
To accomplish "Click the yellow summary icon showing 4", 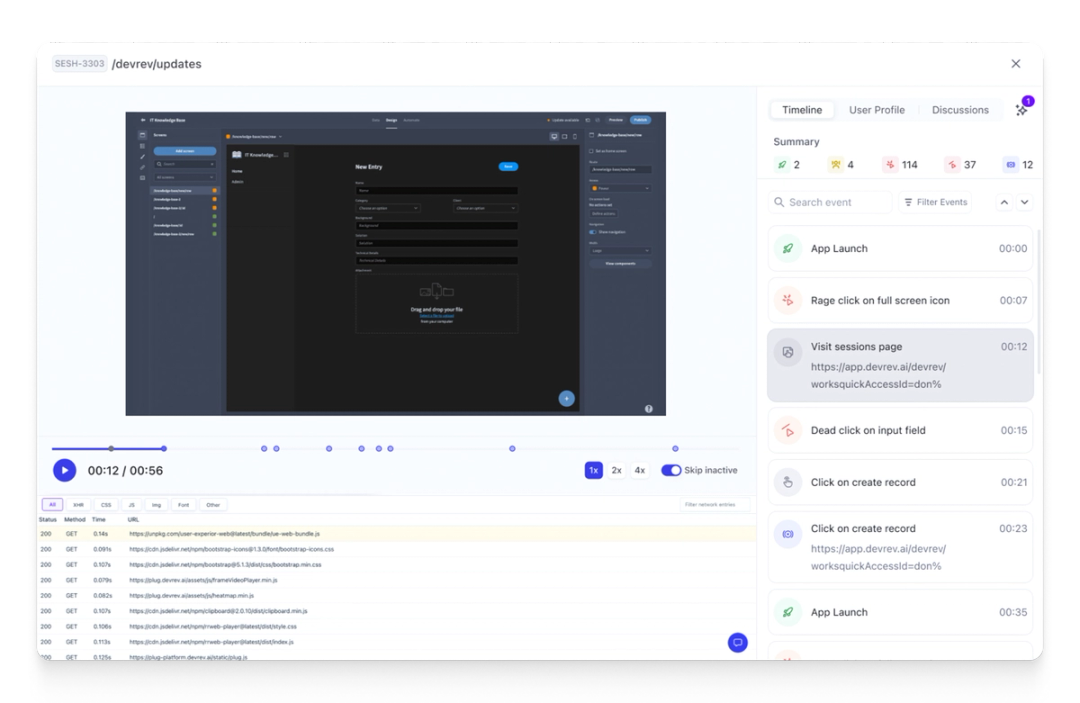I will click(835, 165).
